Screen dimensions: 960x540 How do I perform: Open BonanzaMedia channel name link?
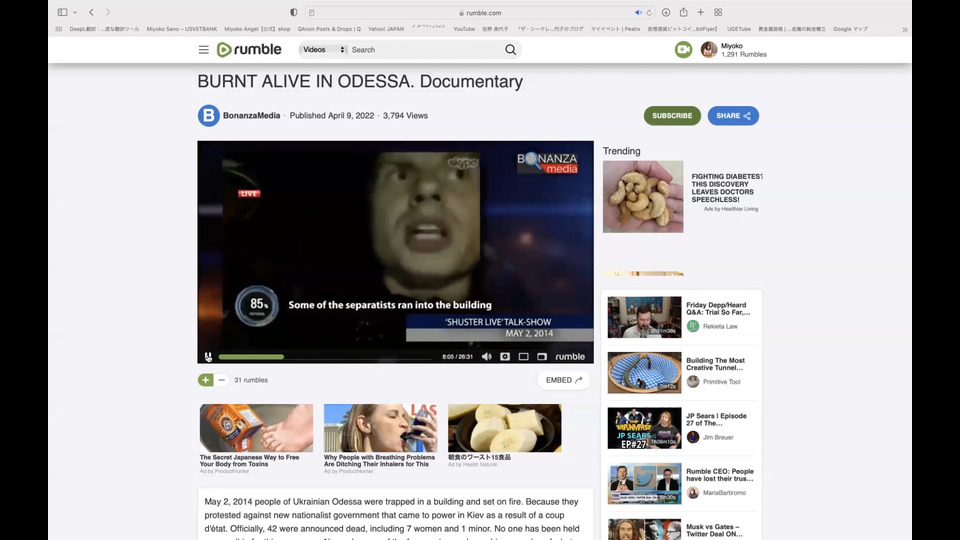[x=252, y=116]
